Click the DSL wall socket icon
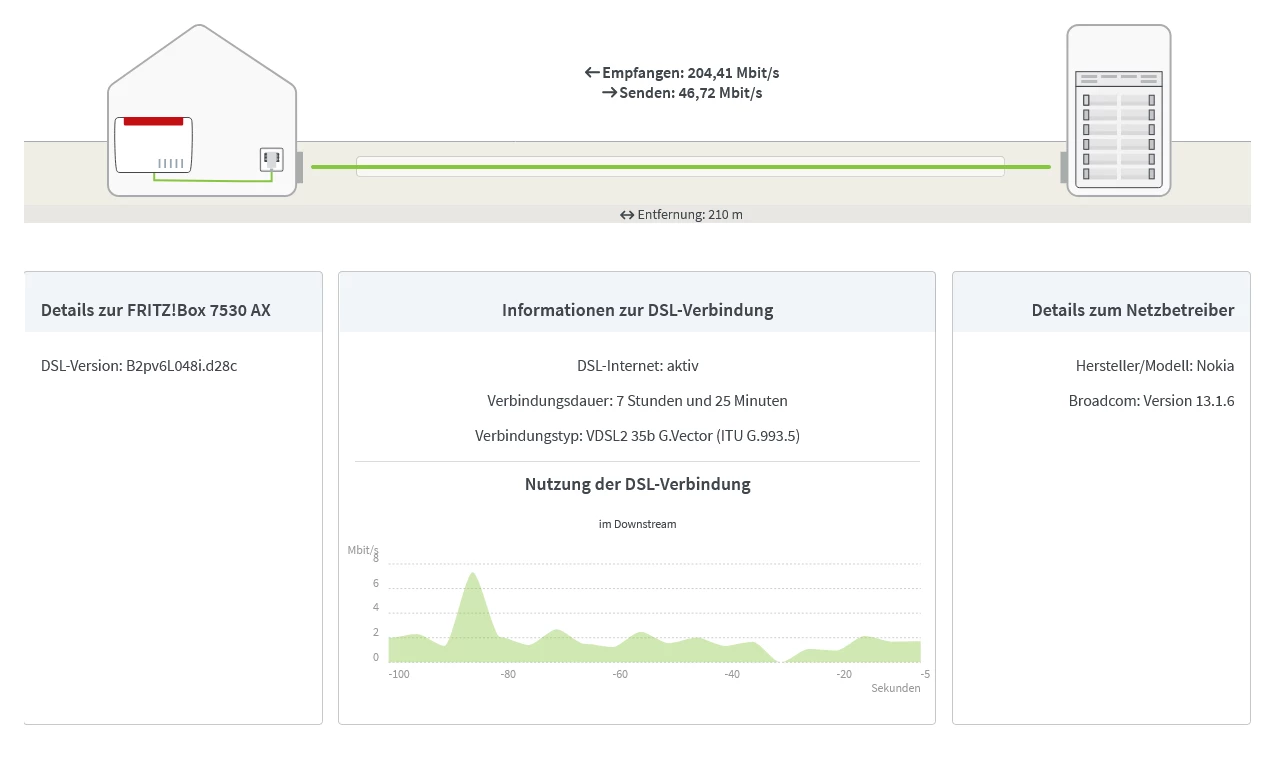 (x=272, y=159)
